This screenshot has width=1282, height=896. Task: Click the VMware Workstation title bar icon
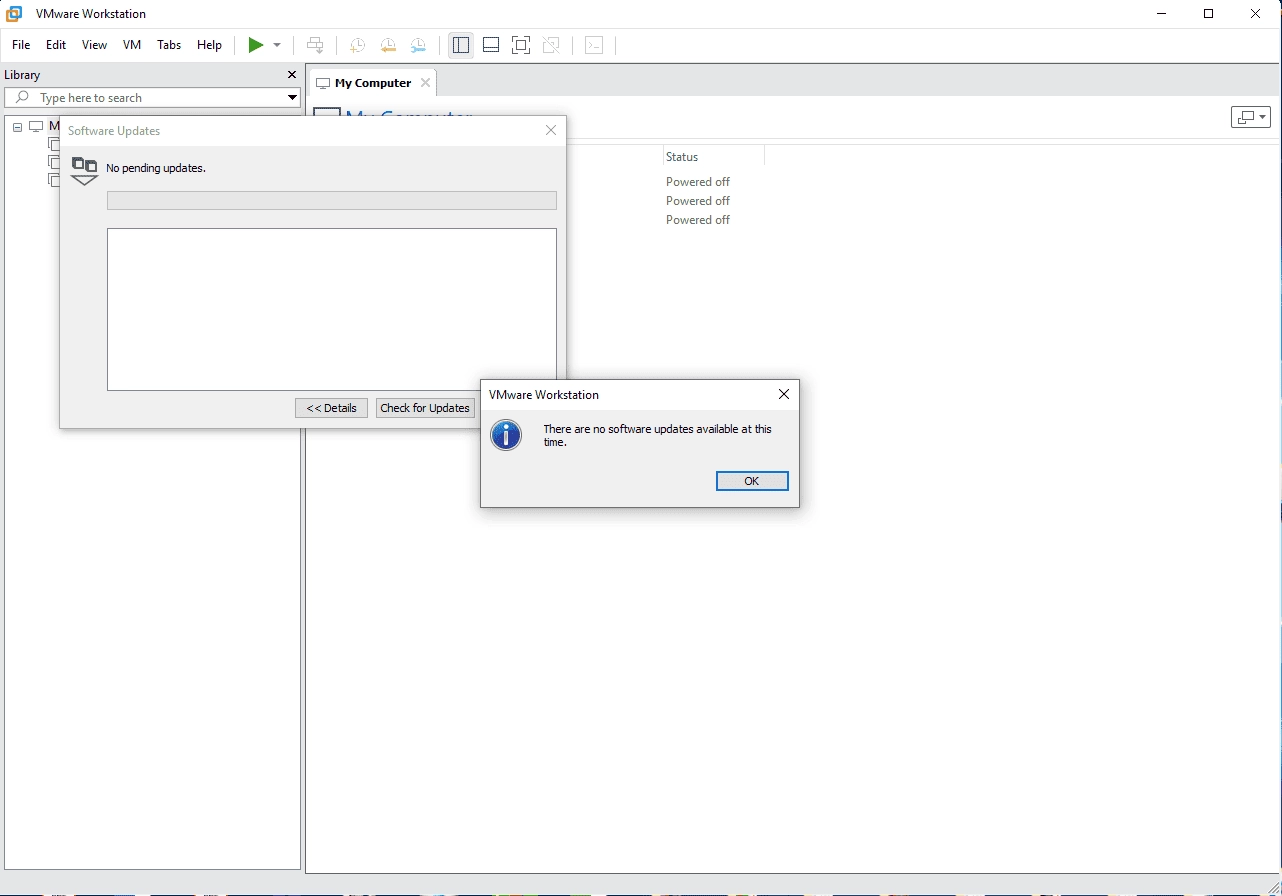point(15,14)
